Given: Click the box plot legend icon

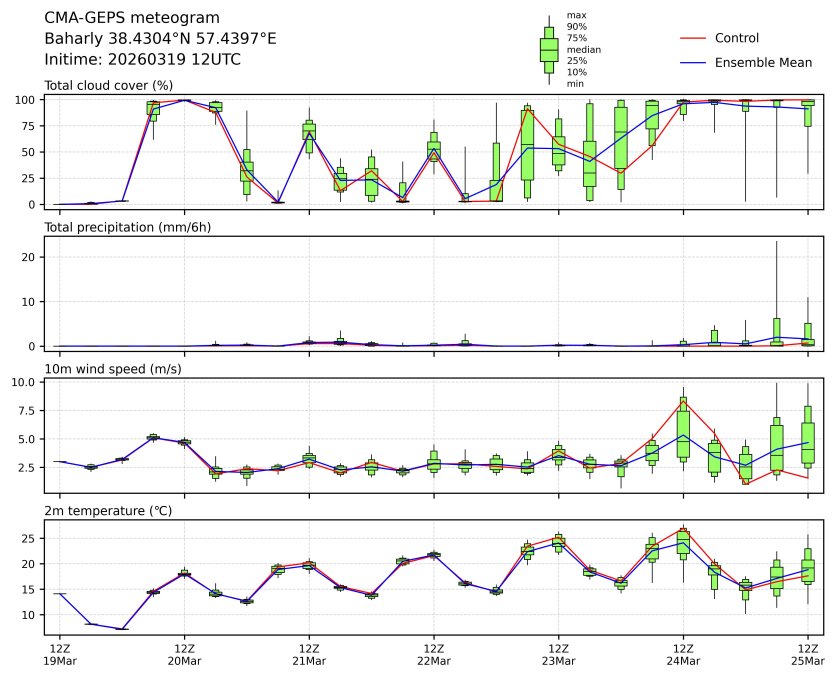Looking at the screenshot, I should coord(548,49).
